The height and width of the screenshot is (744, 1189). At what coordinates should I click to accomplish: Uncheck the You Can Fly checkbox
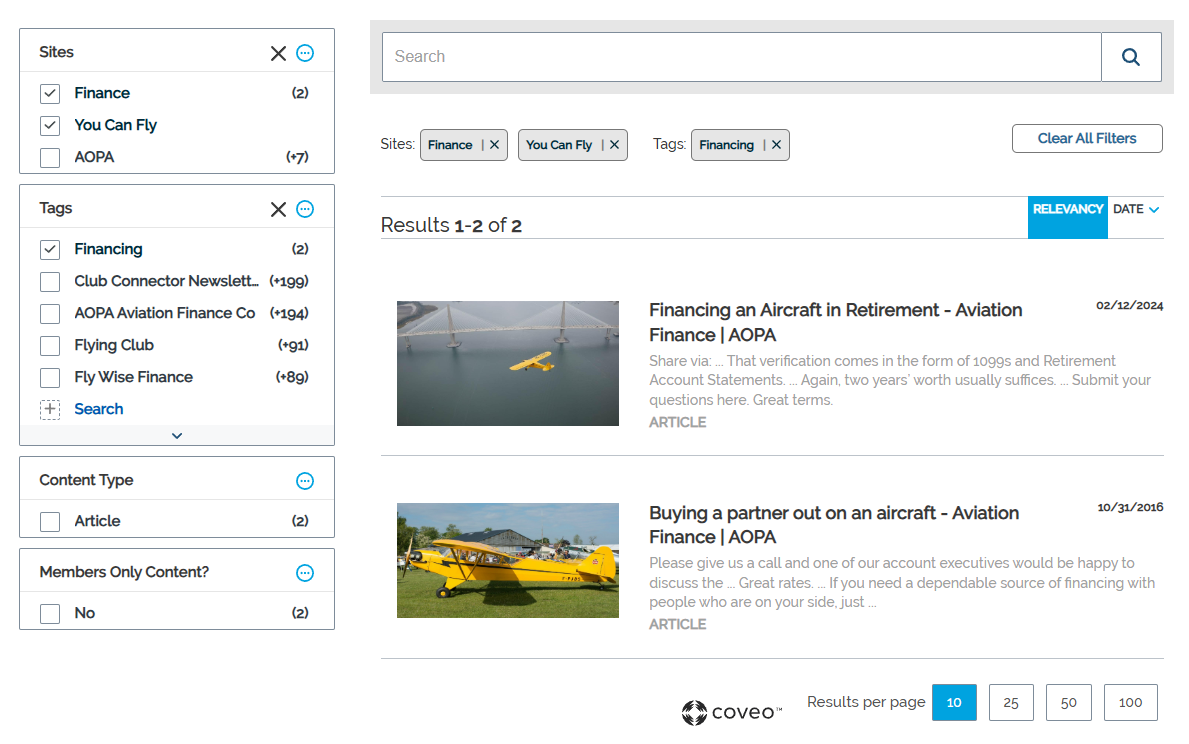pos(50,125)
